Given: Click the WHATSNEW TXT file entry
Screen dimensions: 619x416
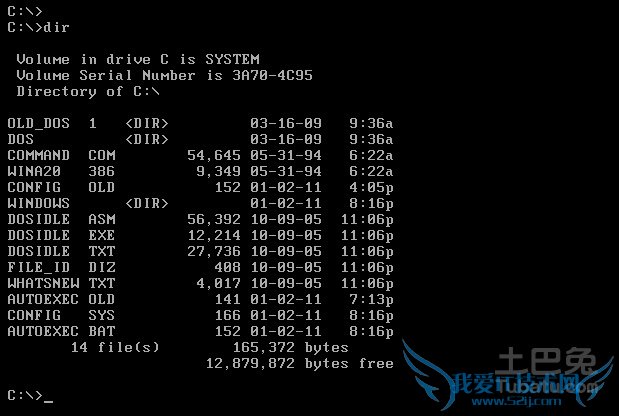Looking at the screenshot, I should [200, 283].
